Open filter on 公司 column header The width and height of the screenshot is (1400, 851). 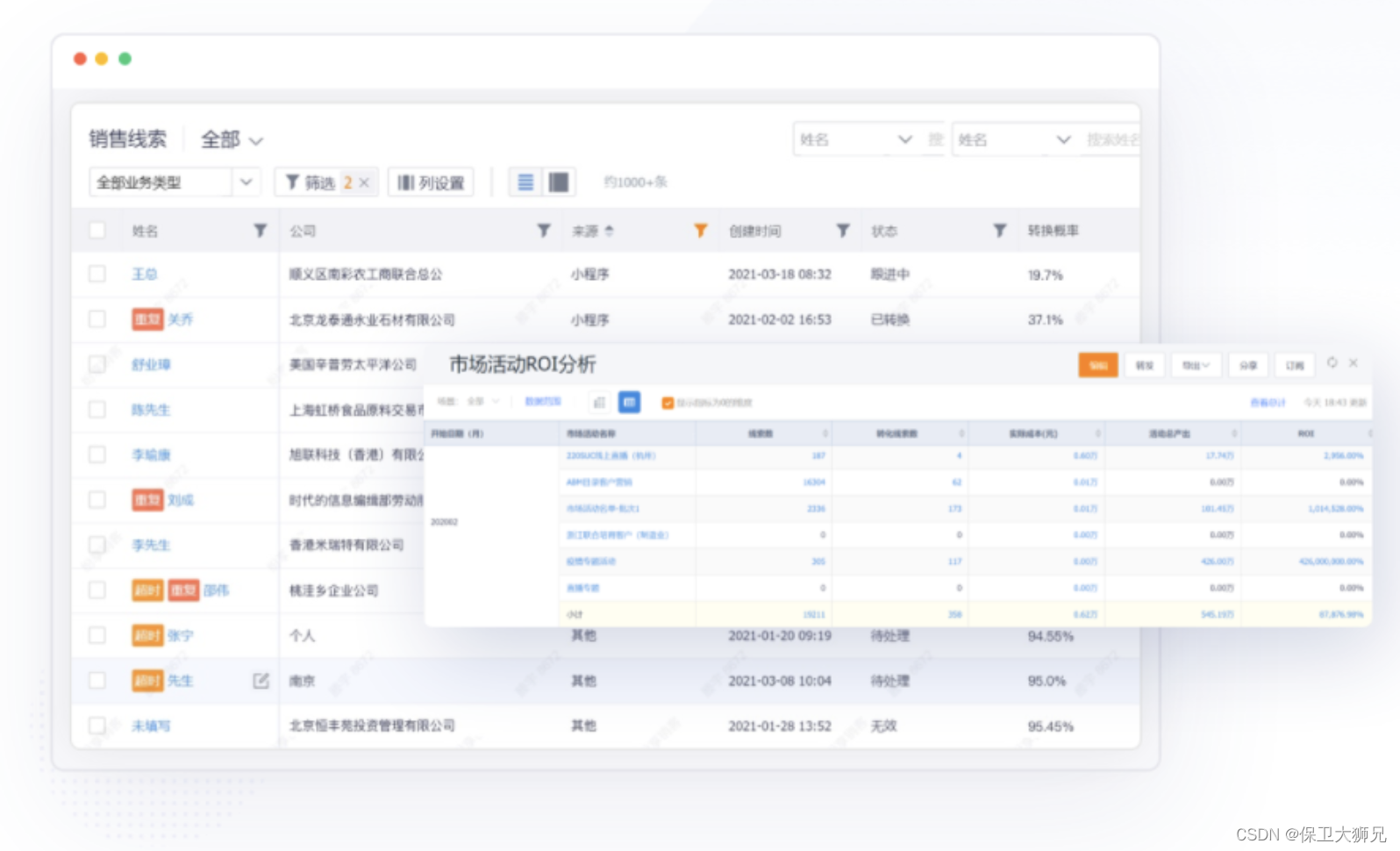pyautogui.click(x=544, y=231)
